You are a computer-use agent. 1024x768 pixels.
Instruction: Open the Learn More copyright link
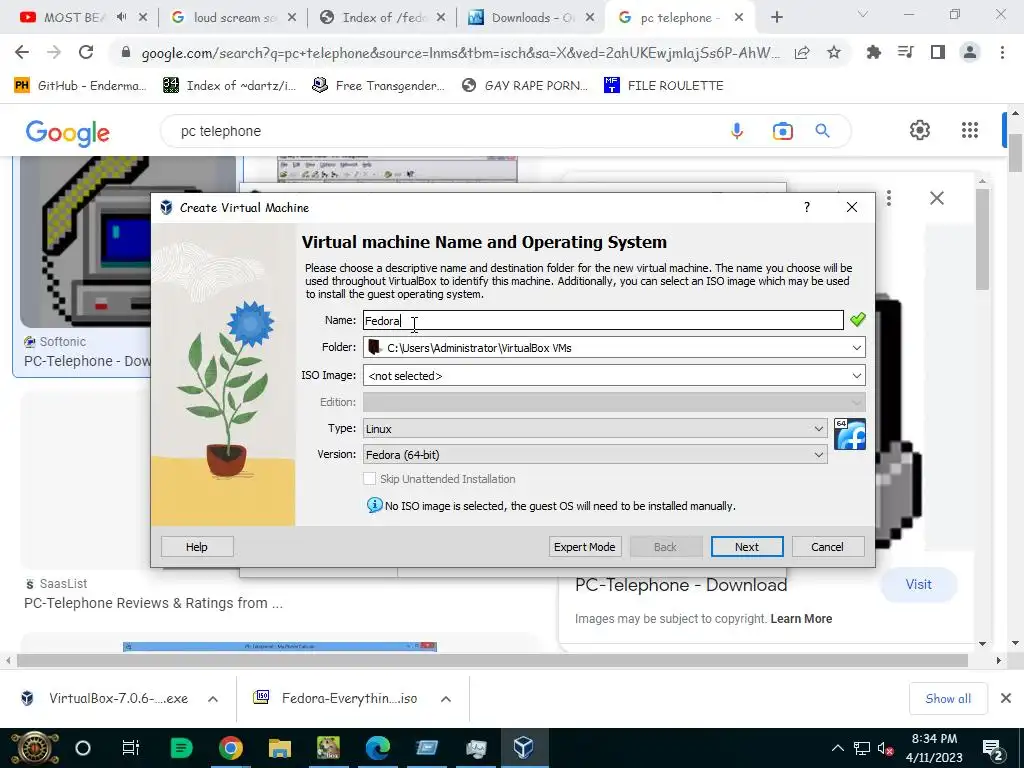click(801, 618)
